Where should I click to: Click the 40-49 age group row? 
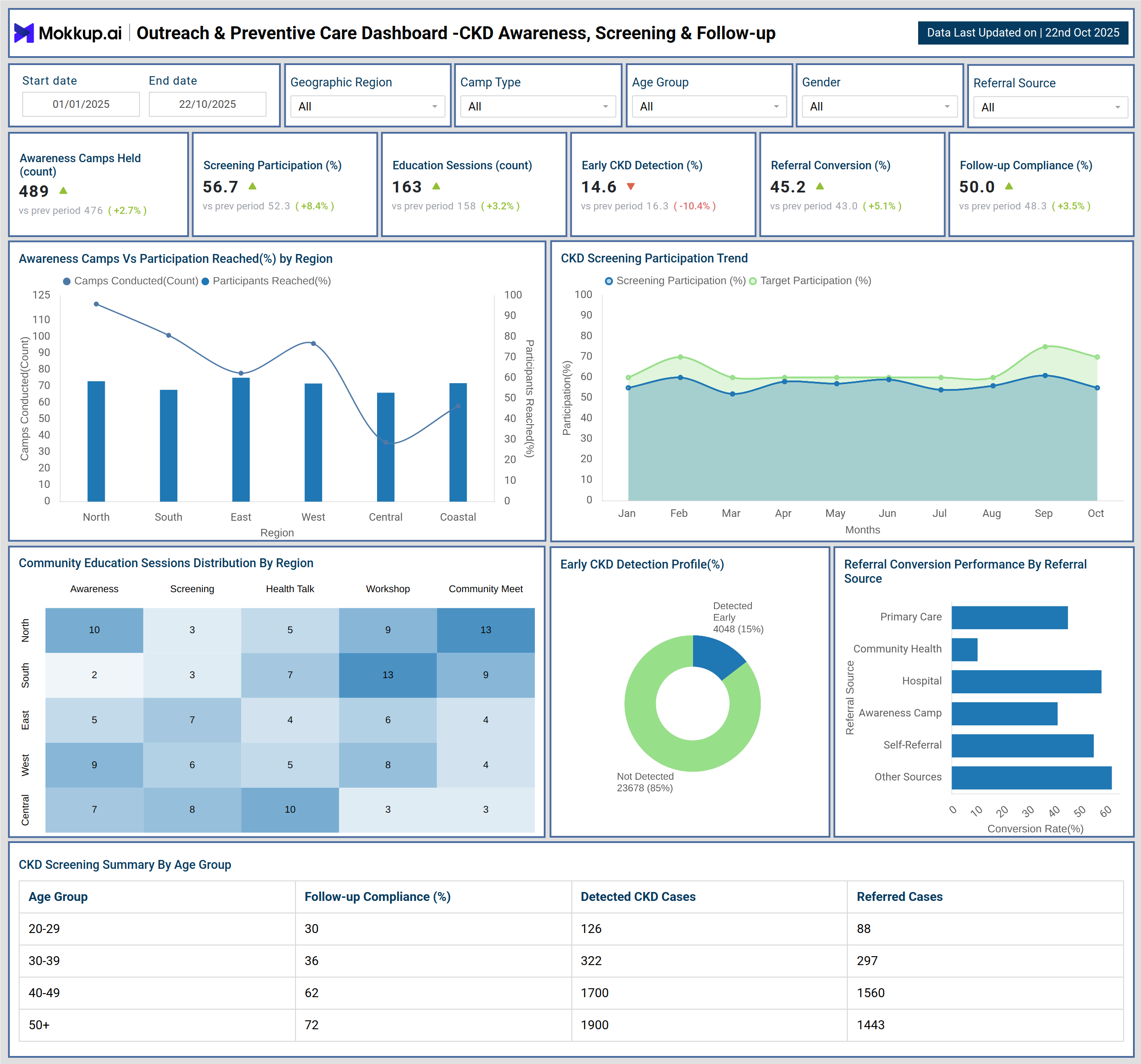point(571,994)
